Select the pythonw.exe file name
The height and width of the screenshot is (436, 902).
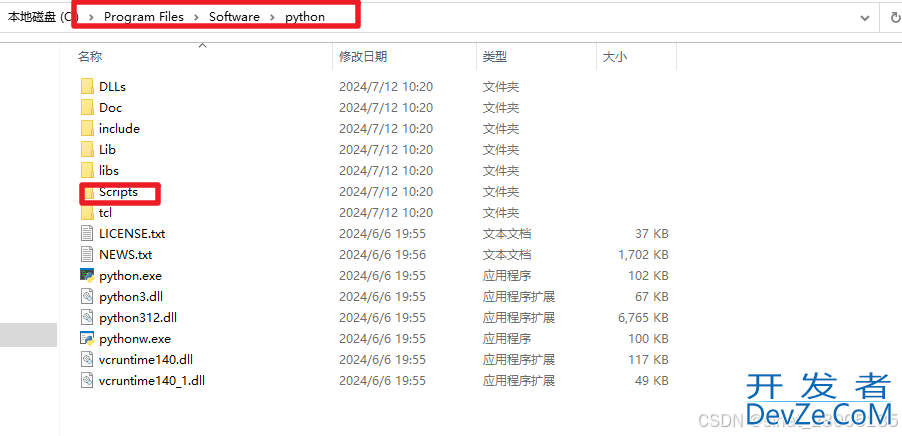click(x=135, y=339)
